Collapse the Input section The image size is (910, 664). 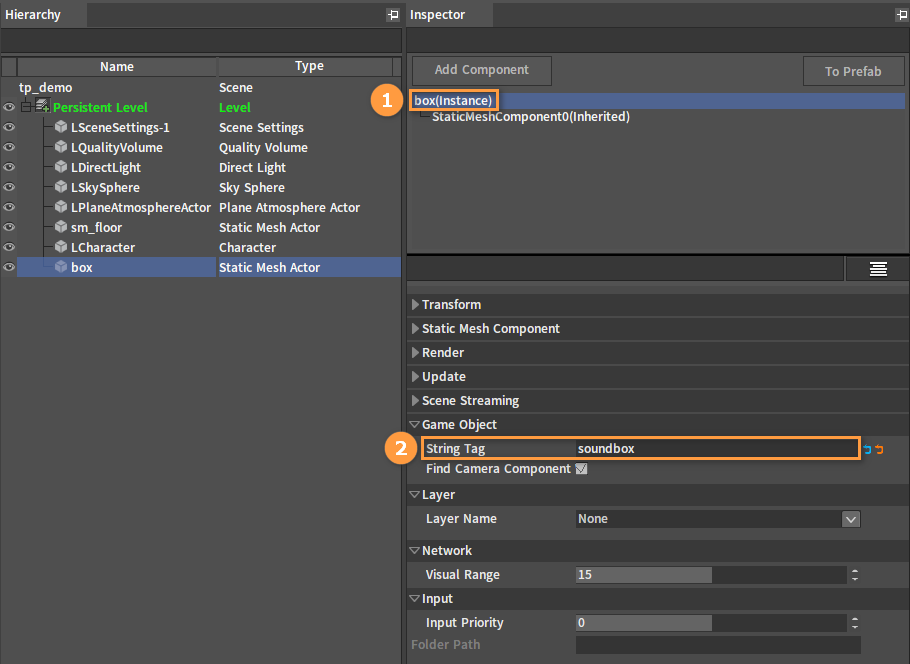[414, 598]
